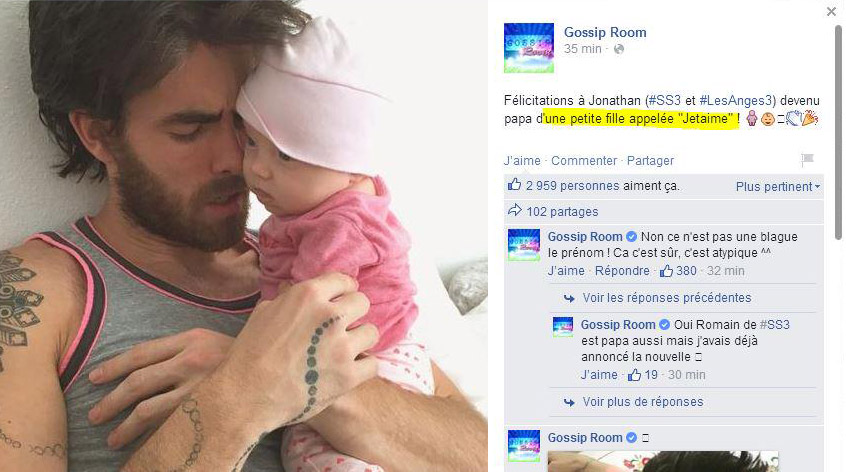
Task: Click the flag report icon on the post
Action: coord(807,160)
